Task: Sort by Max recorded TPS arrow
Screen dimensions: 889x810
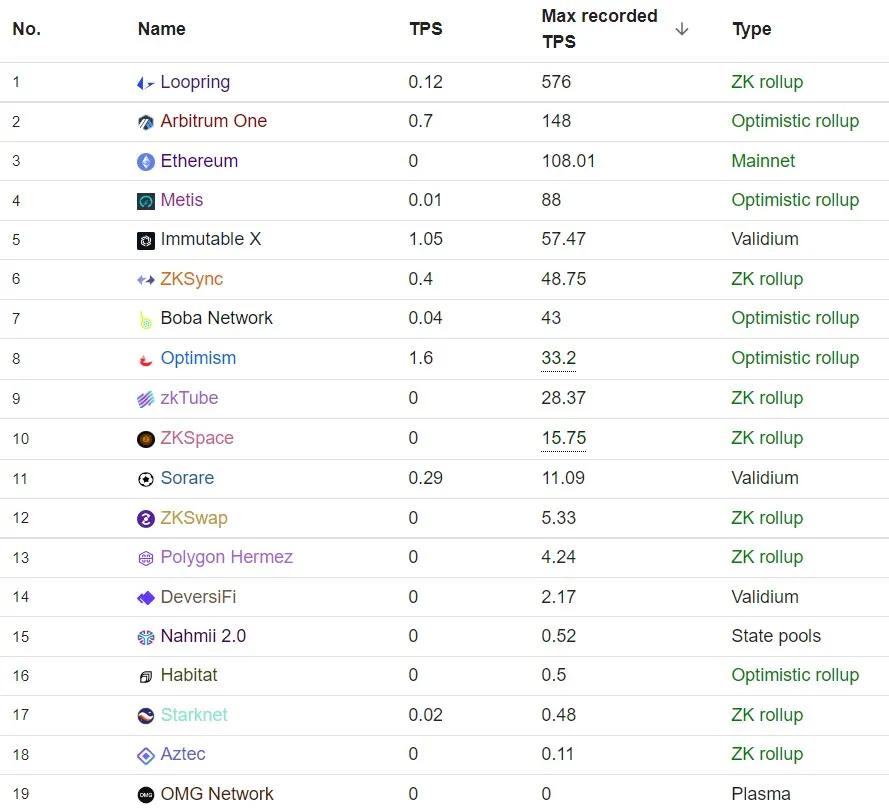Action: tap(682, 29)
